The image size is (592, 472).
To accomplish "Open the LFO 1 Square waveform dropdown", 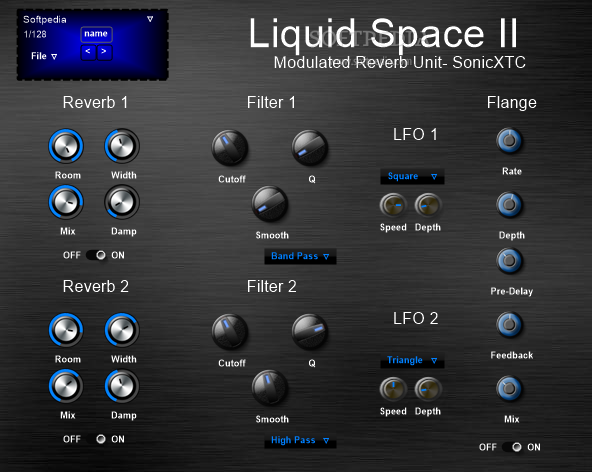I will (x=412, y=176).
